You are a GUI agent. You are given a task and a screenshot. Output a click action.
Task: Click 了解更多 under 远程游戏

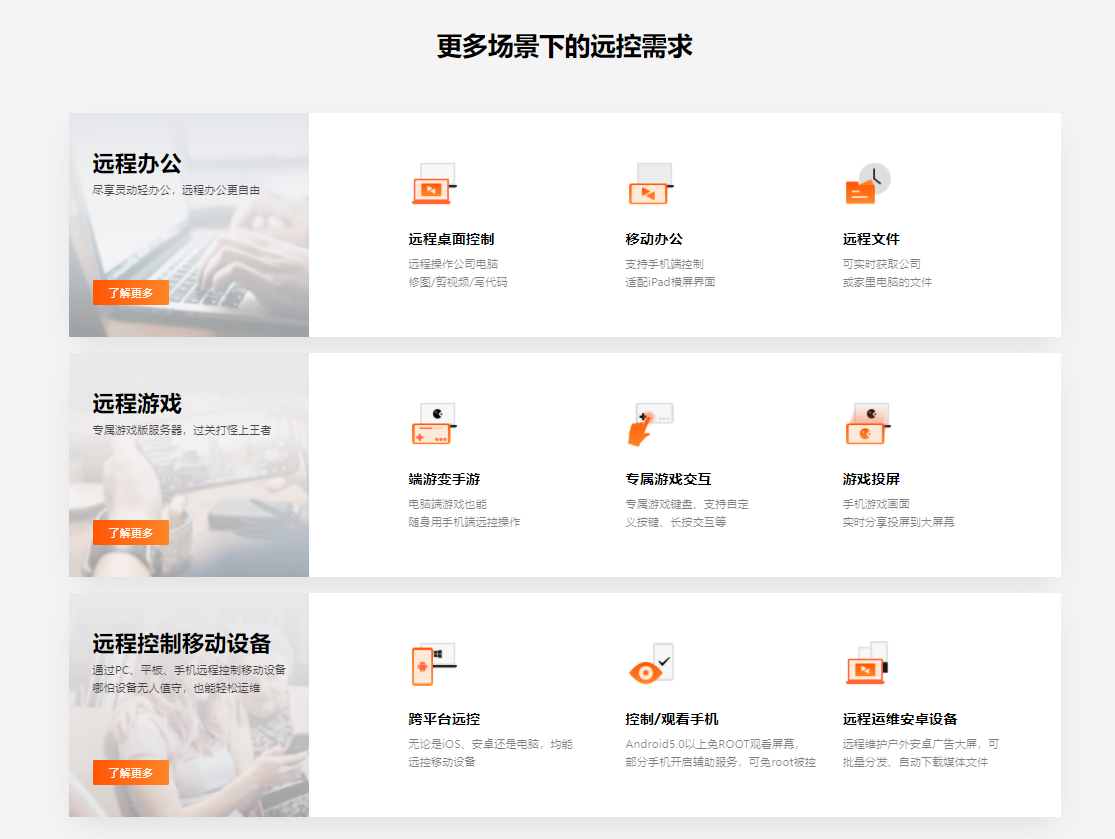tap(131, 532)
